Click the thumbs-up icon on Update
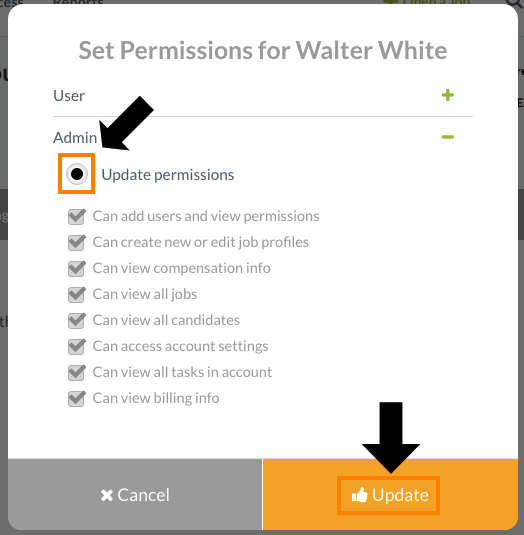 click(x=360, y=495)
